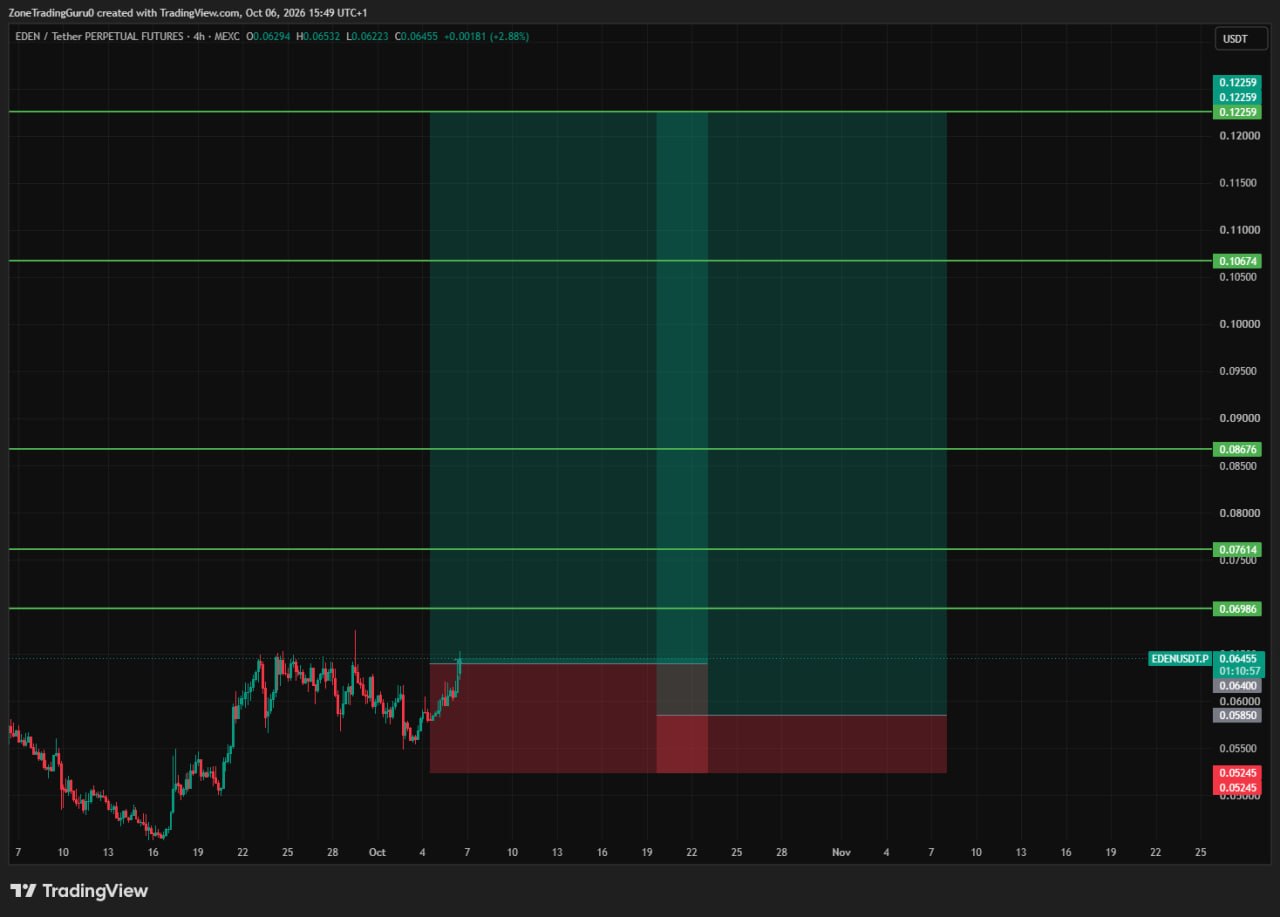Image resolution: width=1280 pixels, height=917 pixels.
Task: Click the 0.11000 price axis tick
Action: [x=1238, y=230]
